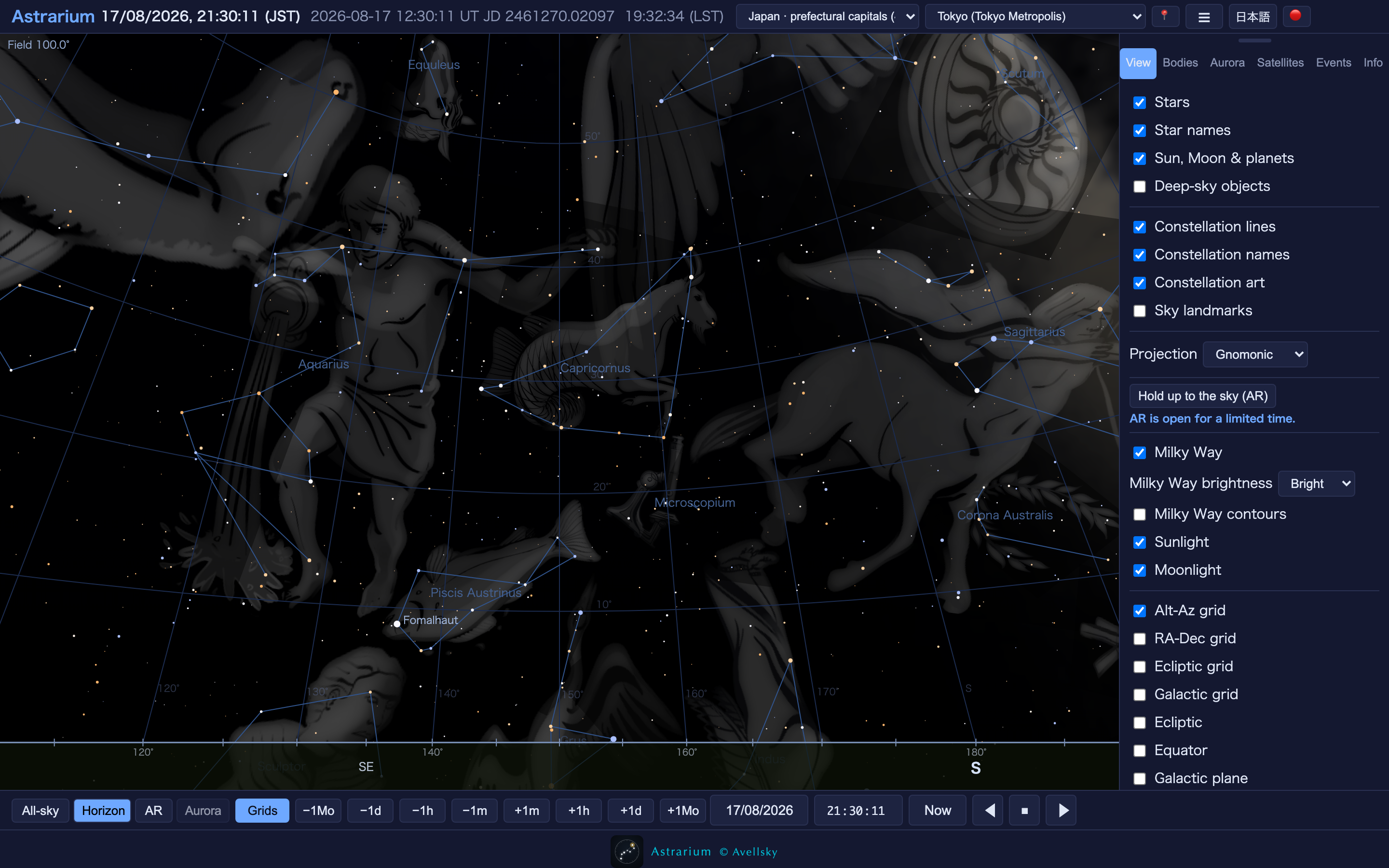1389x868 pixels.
Task: Click the Now button
Action: 937,810
